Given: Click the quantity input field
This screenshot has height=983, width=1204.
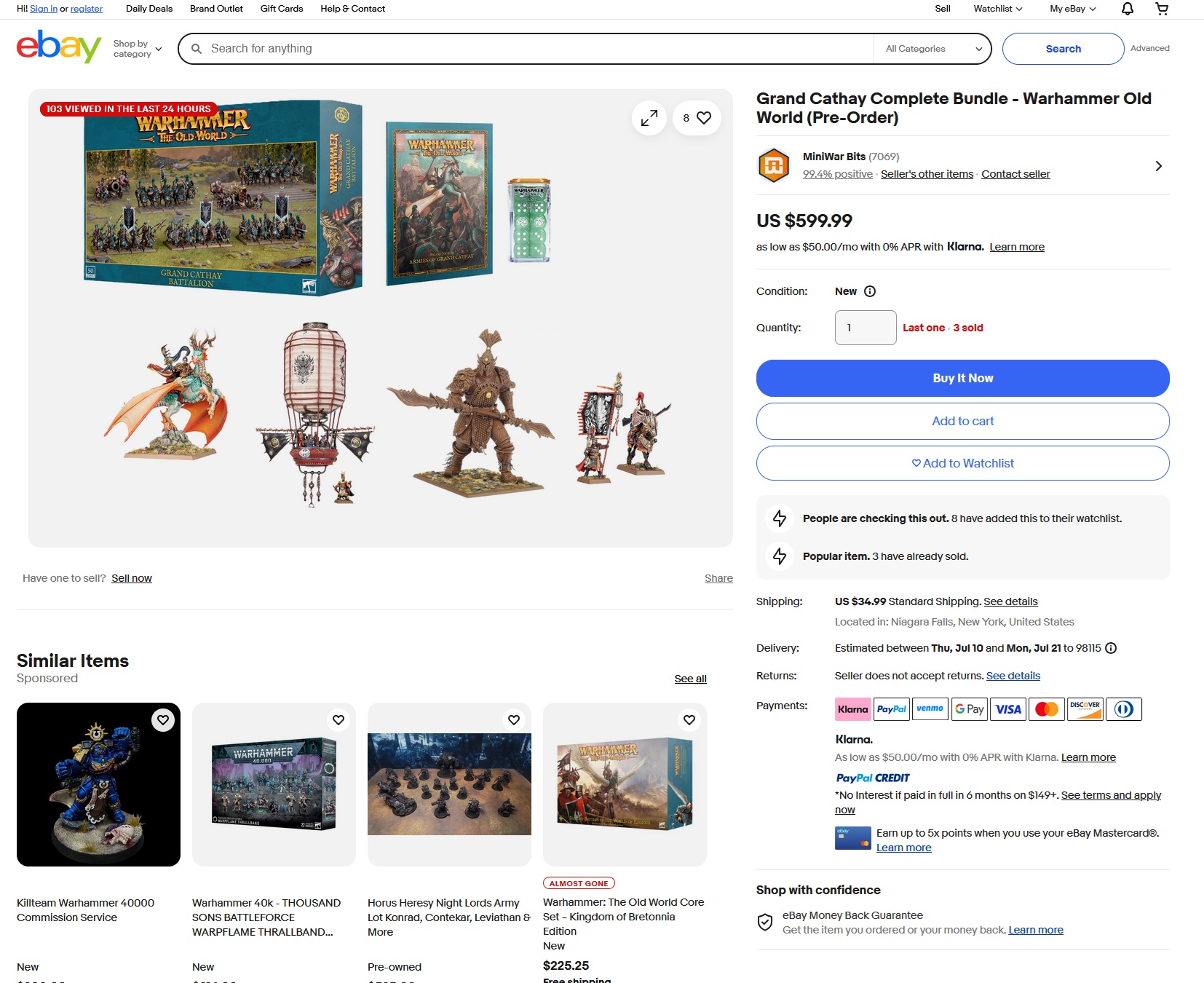Looking at the screenshot, I should [x=866, y=328].
